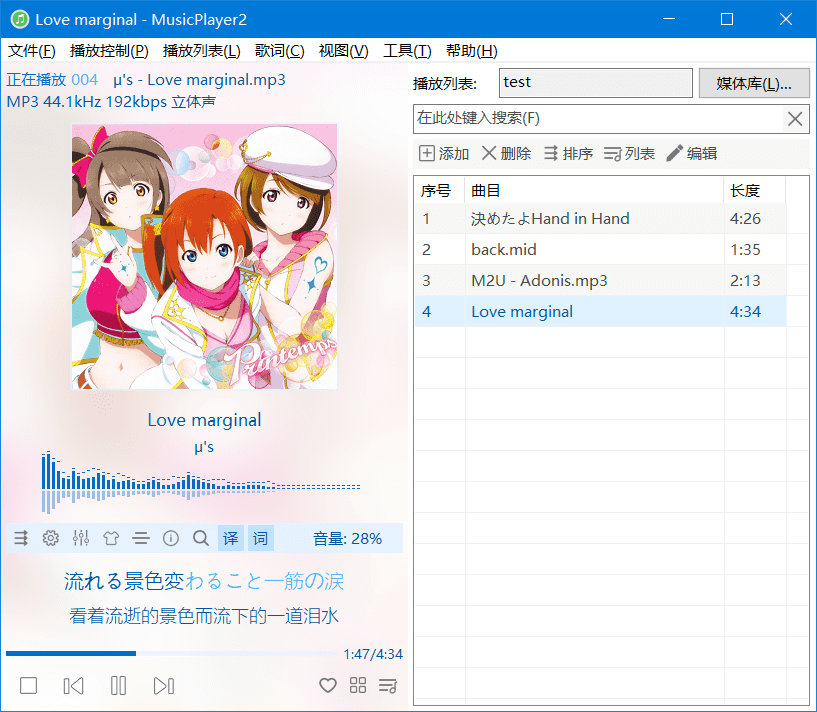Open the 文件(F) menu
The image size is (817, 712).
click(31, 51)
